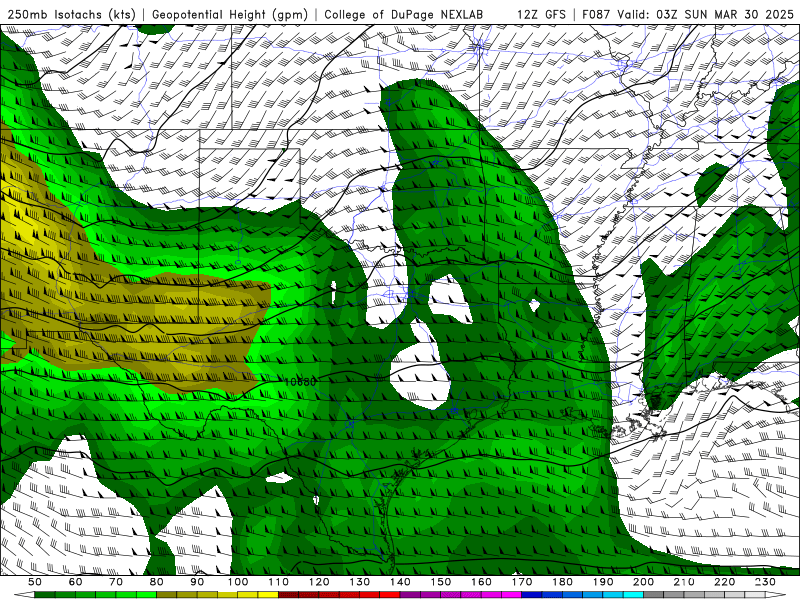Select the brightest yellow swatch before 110
Screen dimensions: 800x600
click(x=268, y=594)
